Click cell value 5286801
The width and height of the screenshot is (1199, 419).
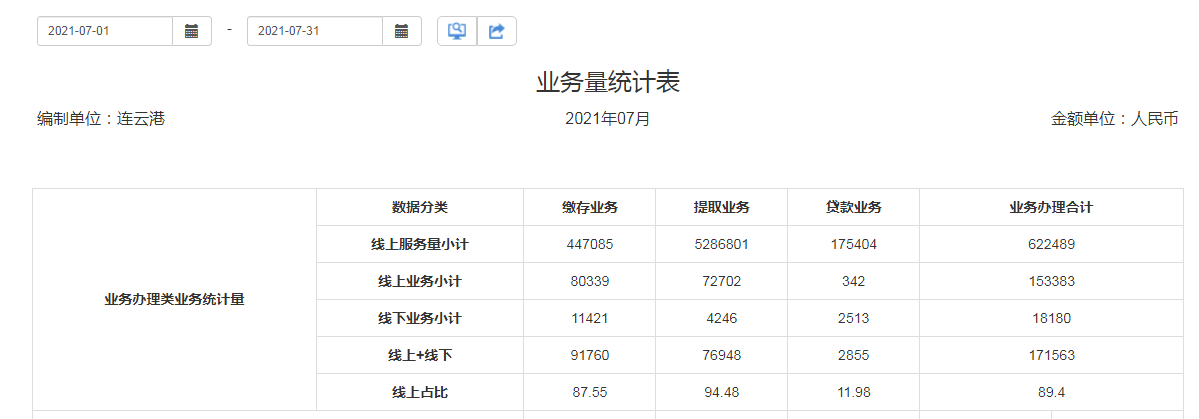[721, 245]
